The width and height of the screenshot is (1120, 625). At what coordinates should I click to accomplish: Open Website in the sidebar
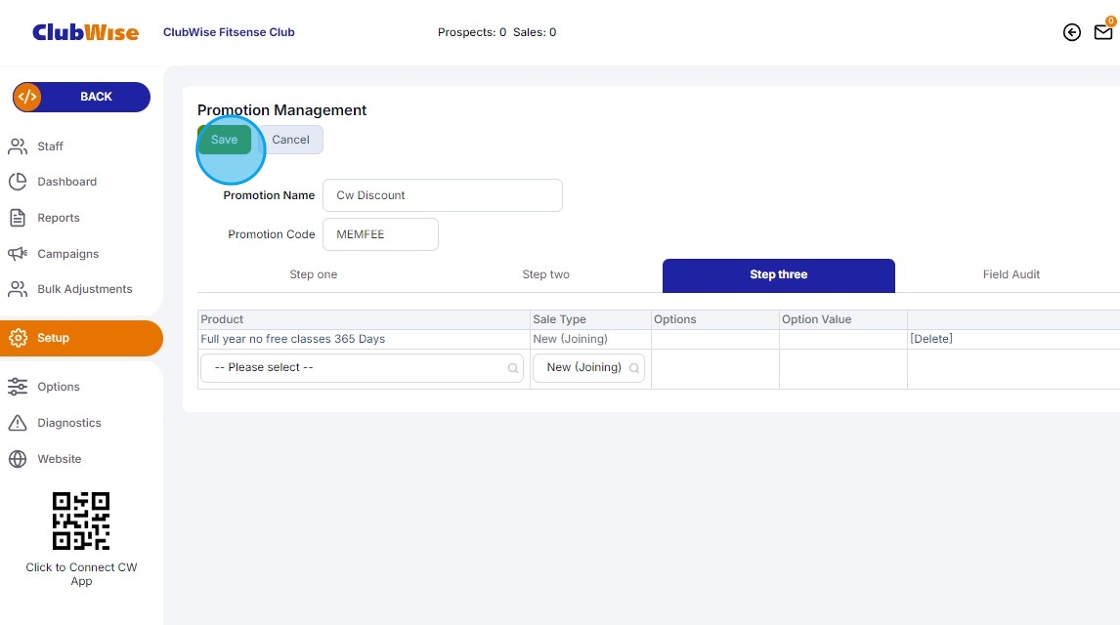pyautogui.click(x=59, y=459)
